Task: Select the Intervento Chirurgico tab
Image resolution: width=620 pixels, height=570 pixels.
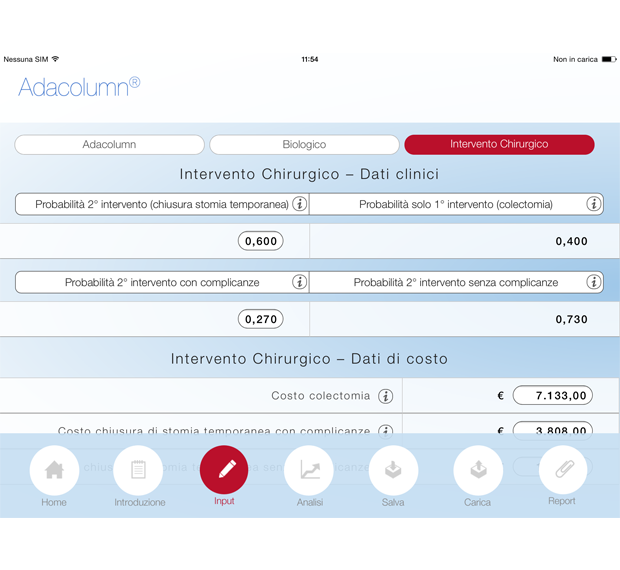Action: 499,144
